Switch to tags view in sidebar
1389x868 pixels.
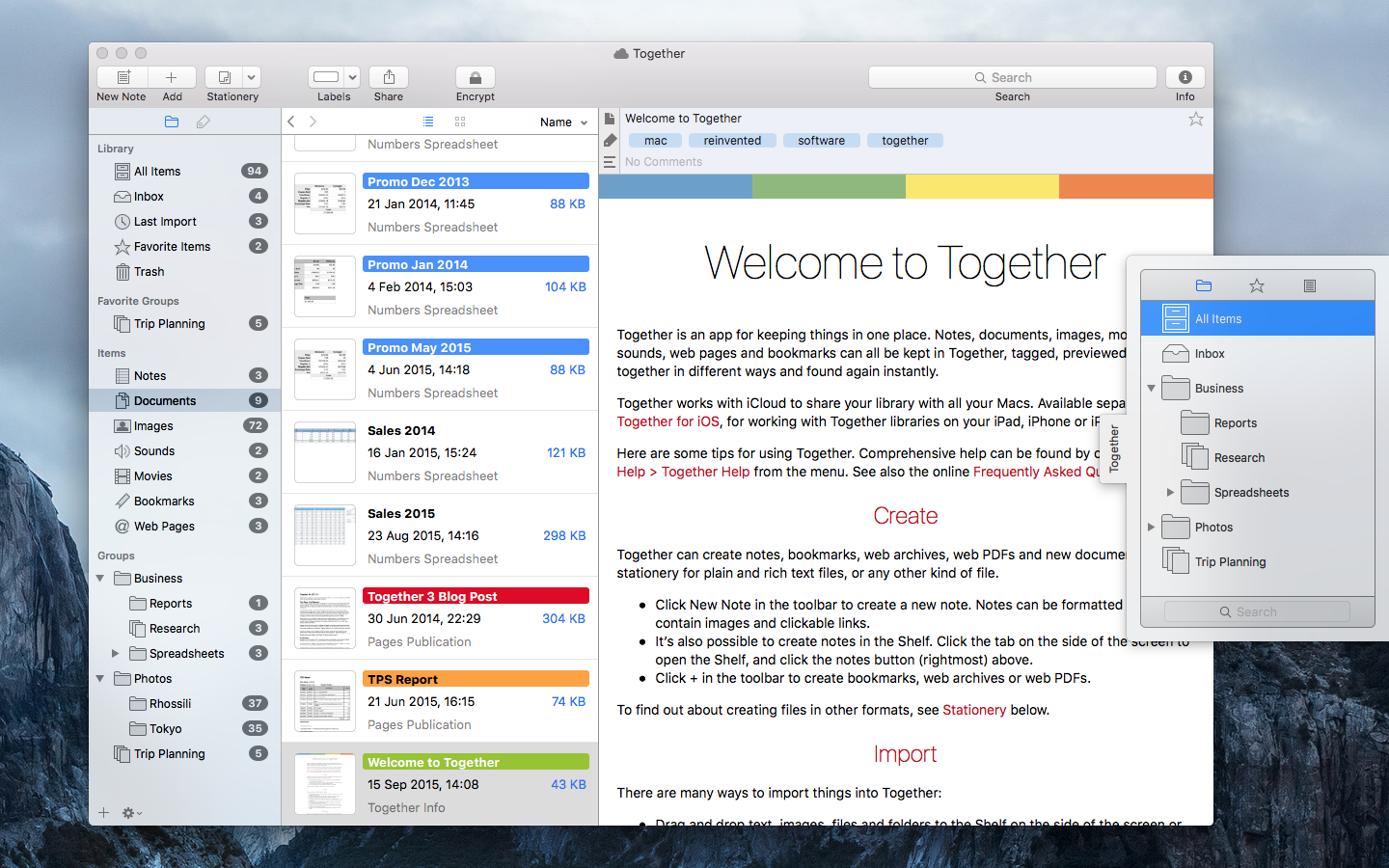pos(203,122)
